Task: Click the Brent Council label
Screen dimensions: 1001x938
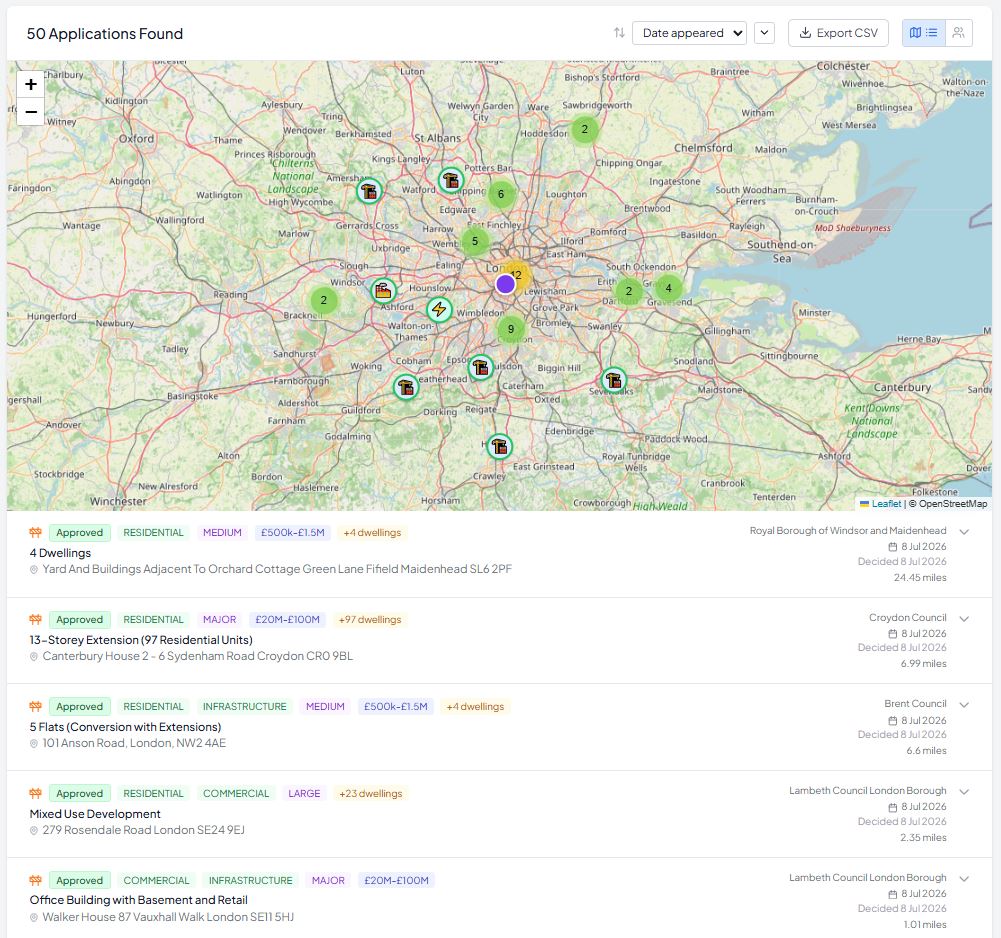Action: pos(915,704)
